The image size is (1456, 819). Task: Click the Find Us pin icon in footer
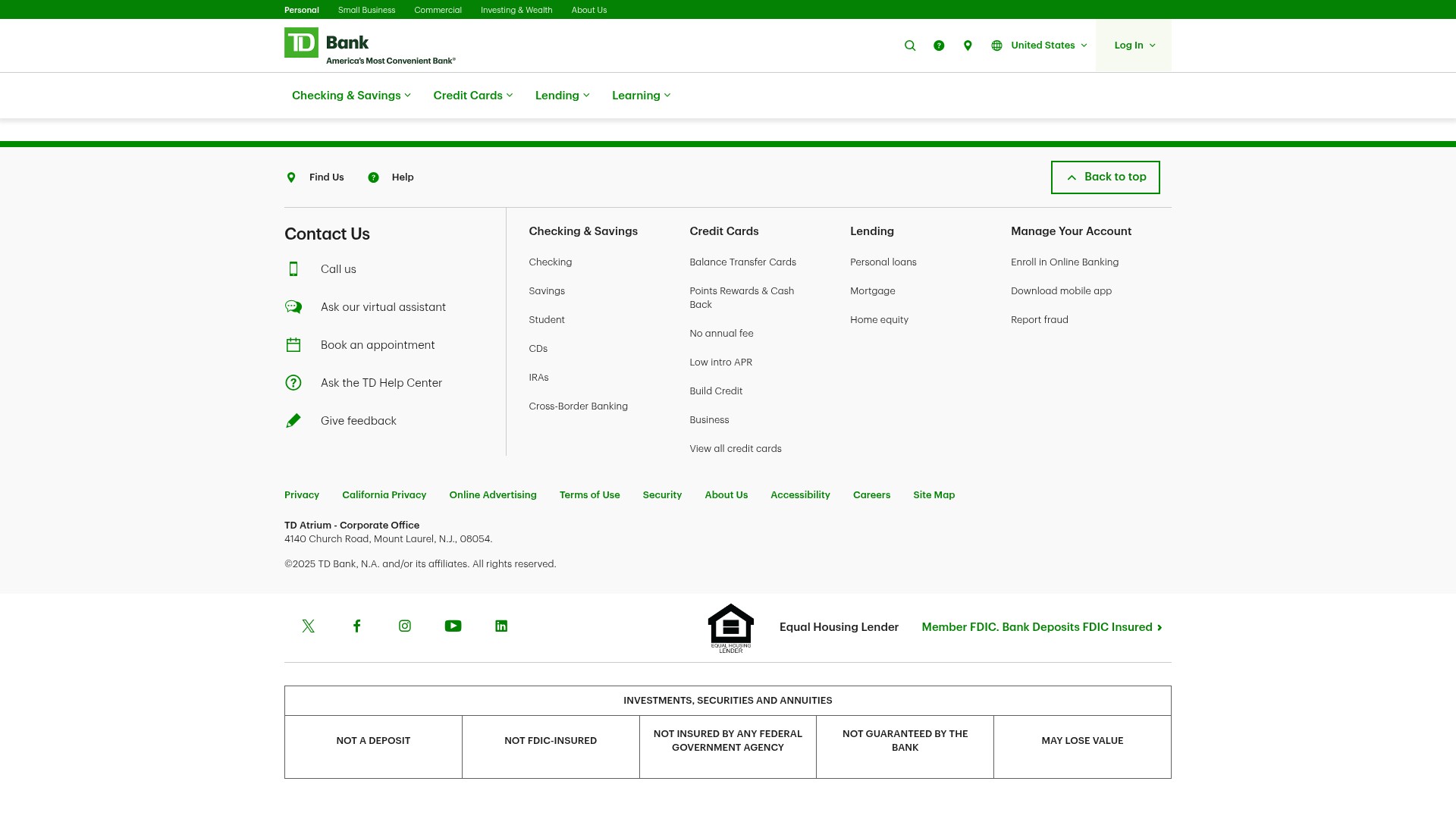(291, 177)
